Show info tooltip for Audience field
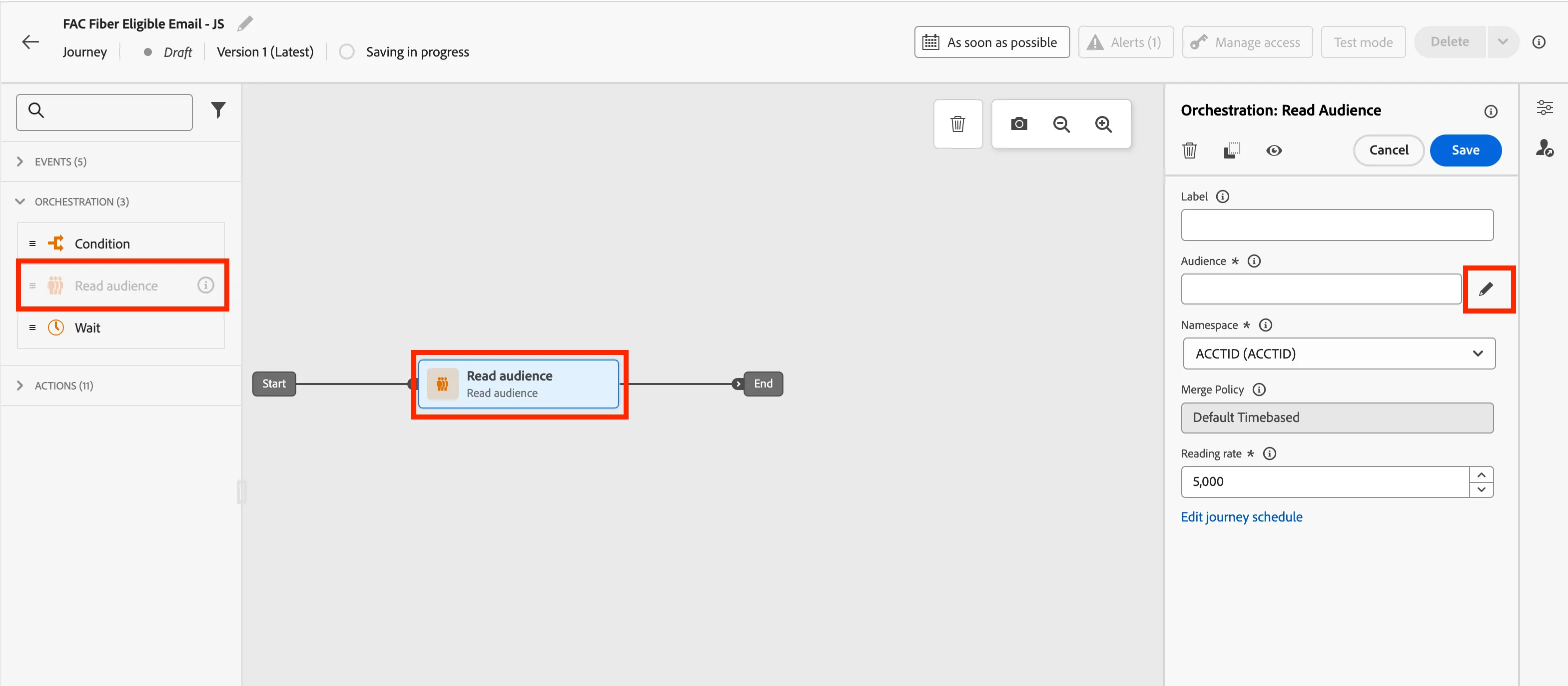The image size is (1568, 686). pos(1254,261)
